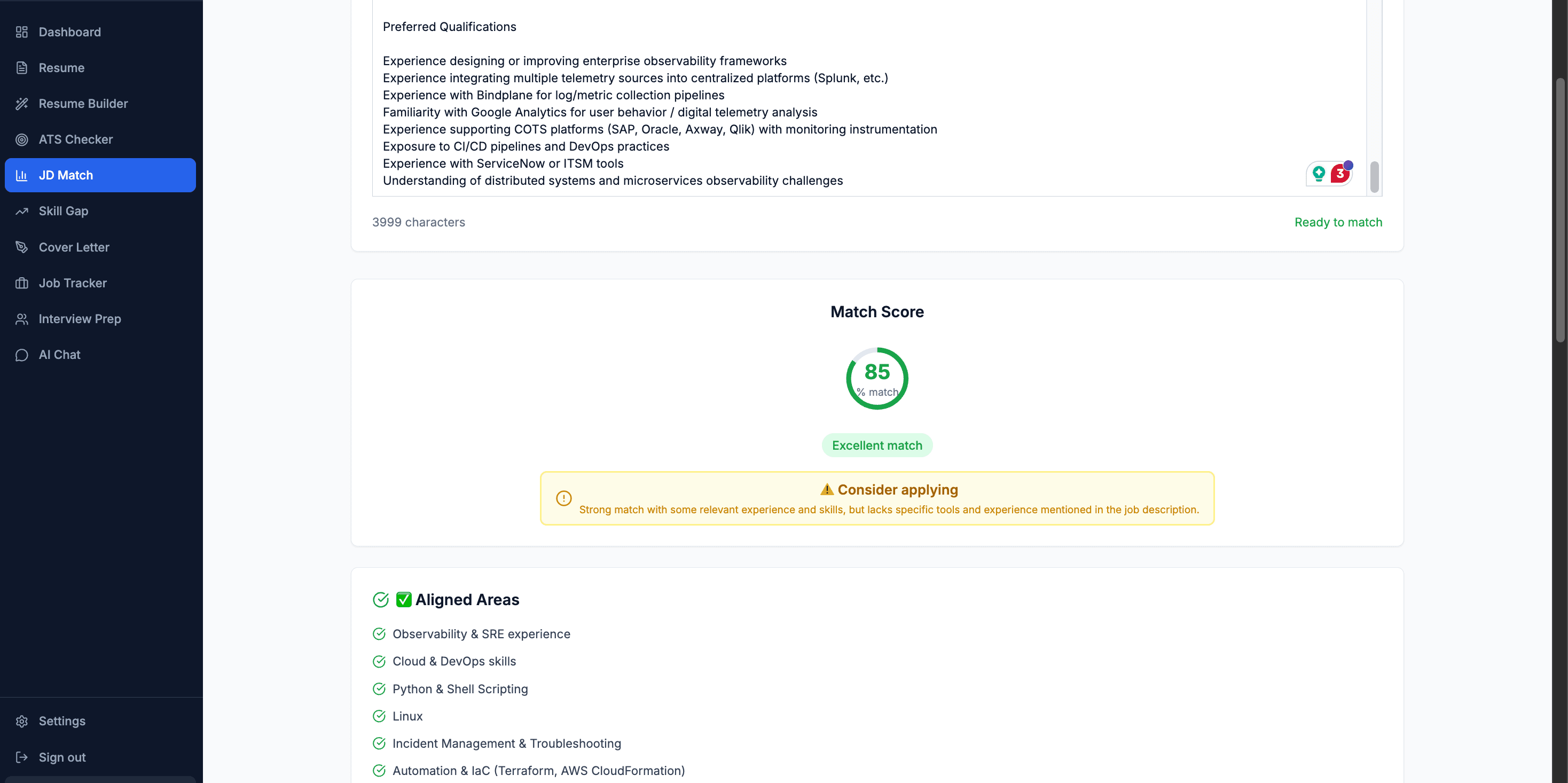Click the distributed systems and microservices line

[613, 180]
